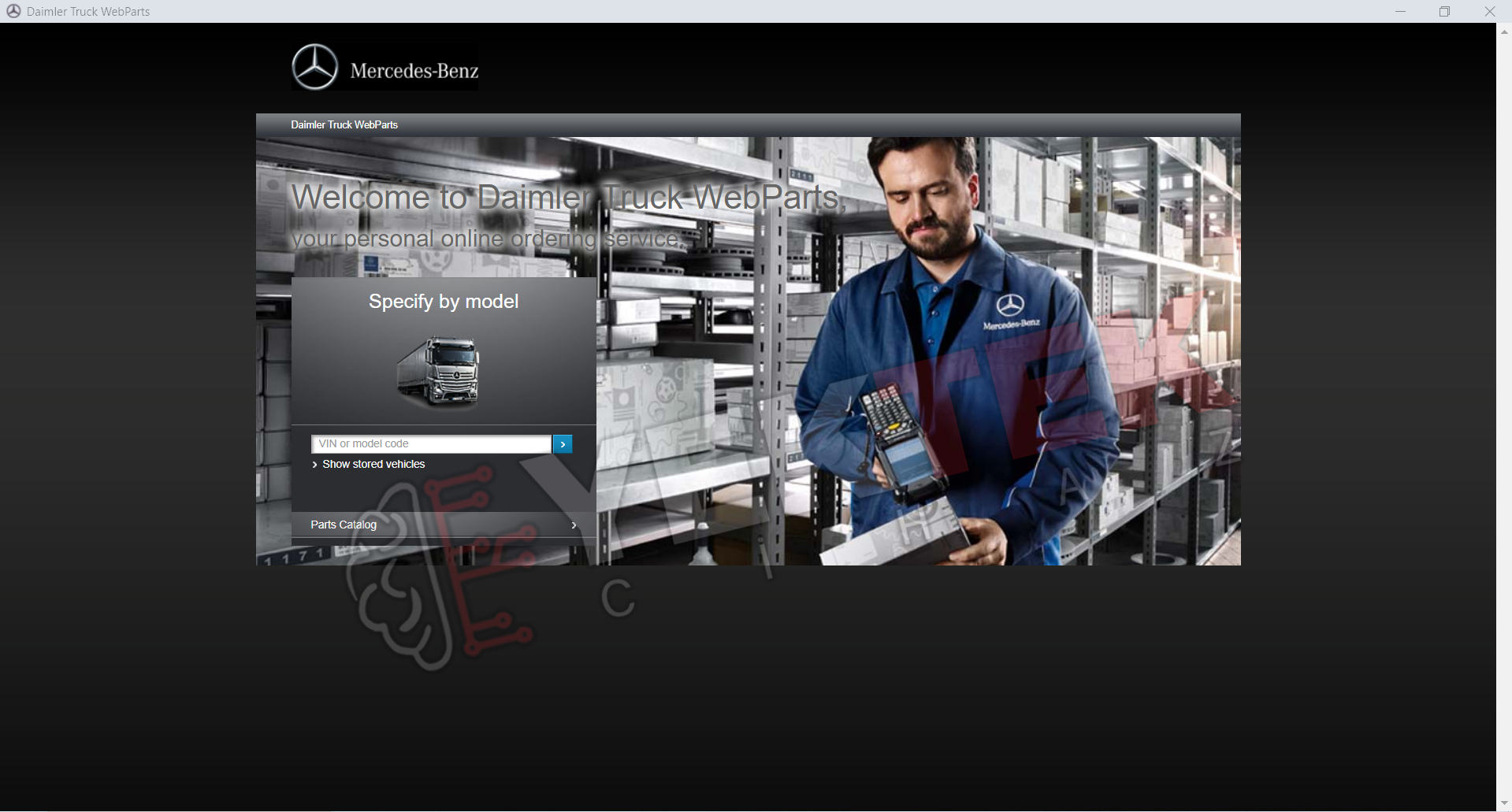1512x812 pixels.
Task: Restore down the application window
Action: (1444, 11)
